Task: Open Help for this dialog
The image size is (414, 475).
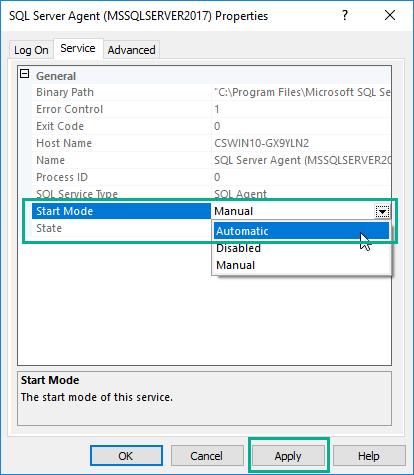Action: (x=369, y=456)
